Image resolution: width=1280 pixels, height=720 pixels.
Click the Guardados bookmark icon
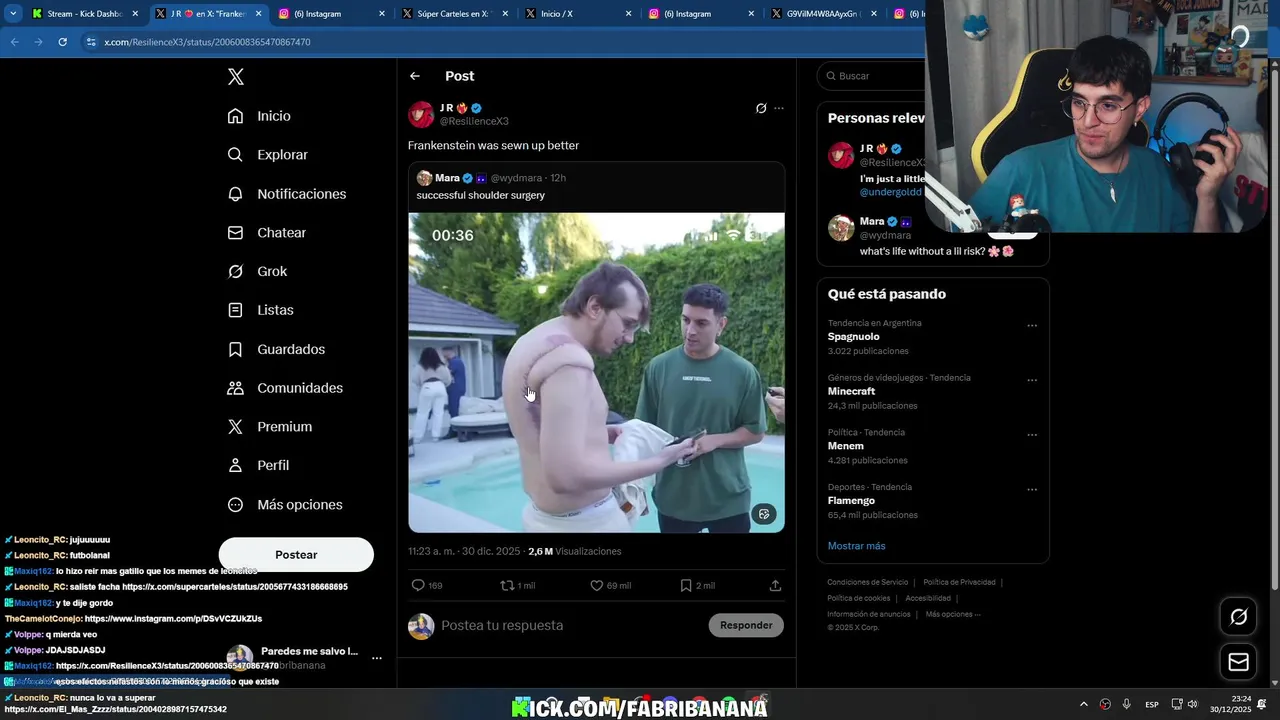pos(235,349)
